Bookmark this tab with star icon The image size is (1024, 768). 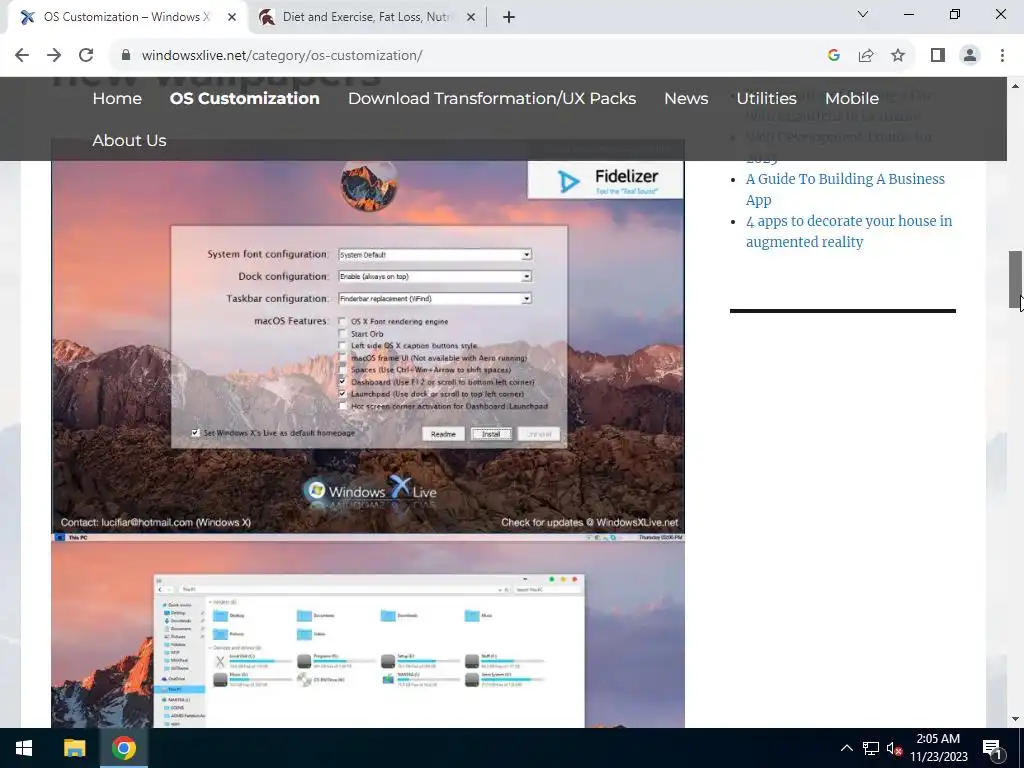(x=898, y=56)
